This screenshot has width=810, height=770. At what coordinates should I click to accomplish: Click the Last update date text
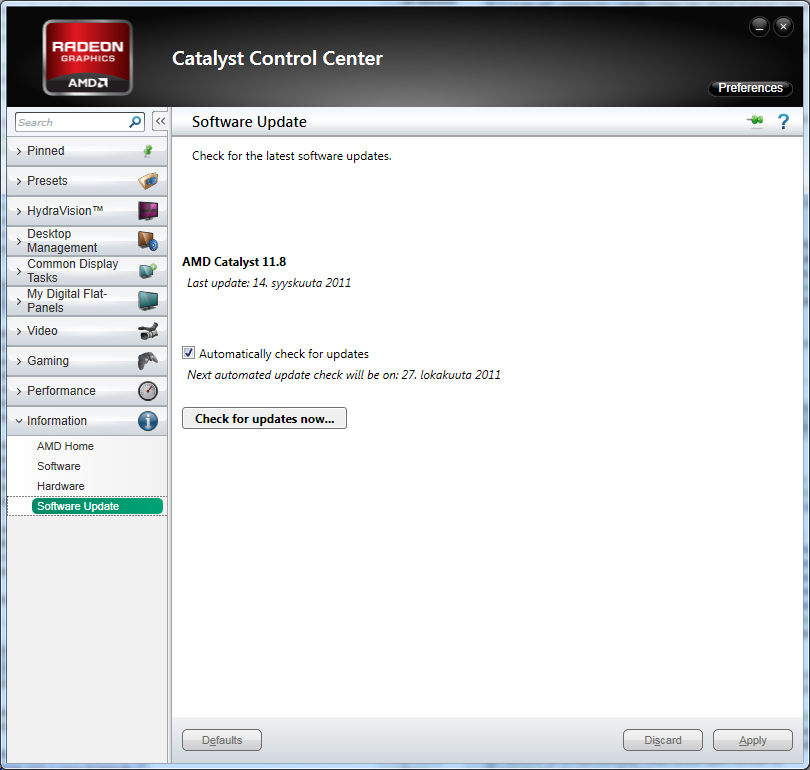[x=269, y=283]
